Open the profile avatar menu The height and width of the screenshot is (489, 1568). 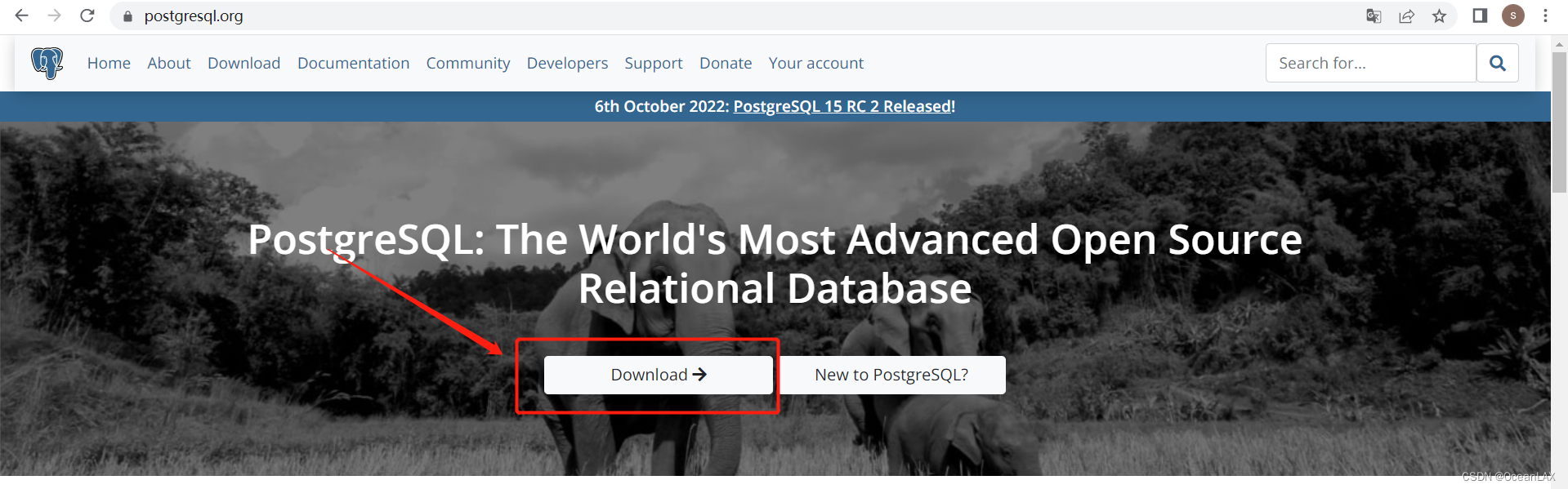click(x=1513, y=16)
